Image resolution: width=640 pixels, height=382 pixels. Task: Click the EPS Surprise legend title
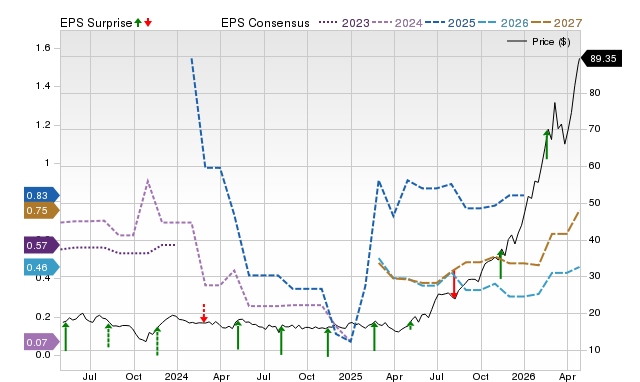click(x=96, y=23)
